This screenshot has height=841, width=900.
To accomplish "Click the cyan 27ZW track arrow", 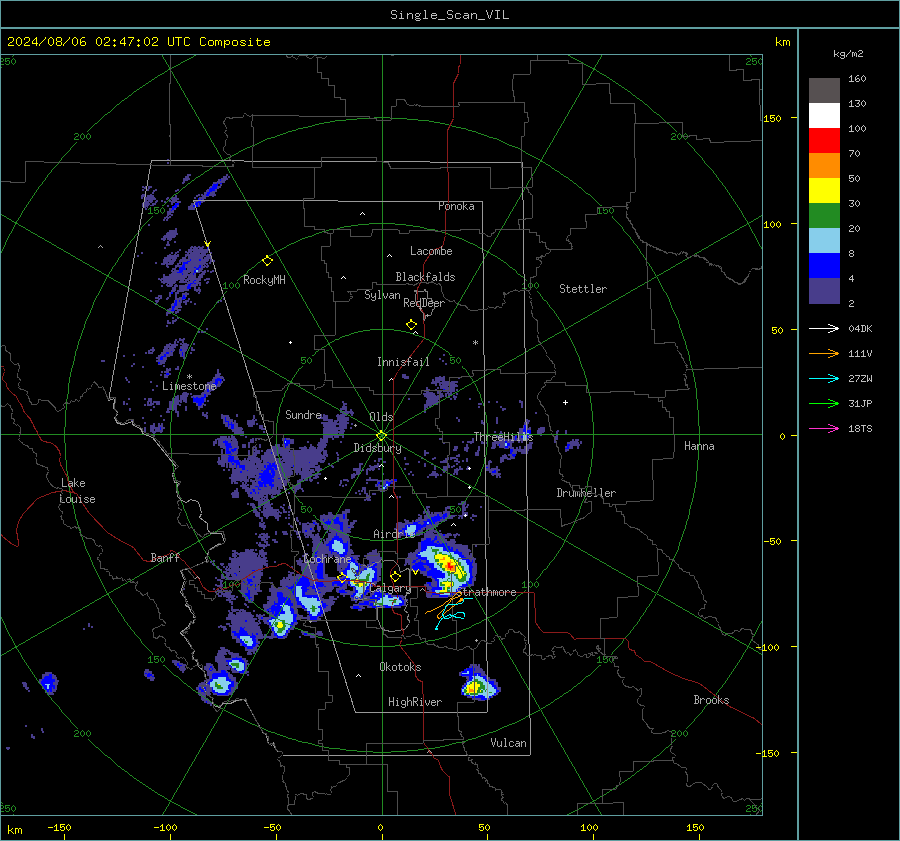I will point(824,378).
